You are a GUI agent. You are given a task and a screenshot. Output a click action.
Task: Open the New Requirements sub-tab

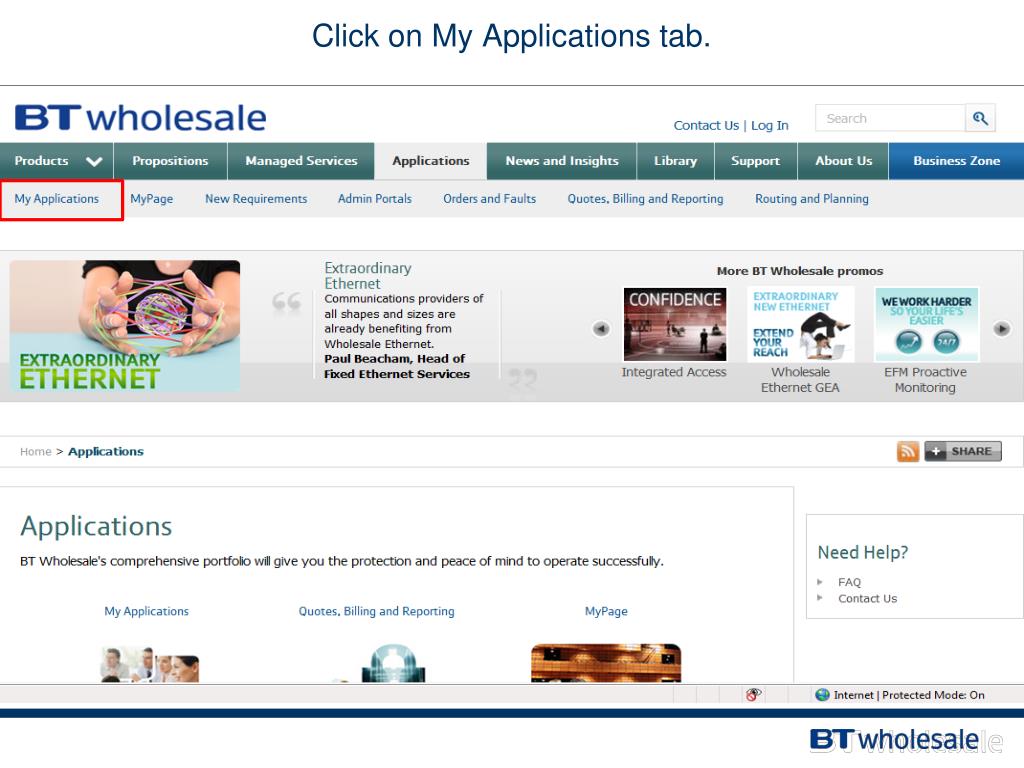click(x=256, y=199)
